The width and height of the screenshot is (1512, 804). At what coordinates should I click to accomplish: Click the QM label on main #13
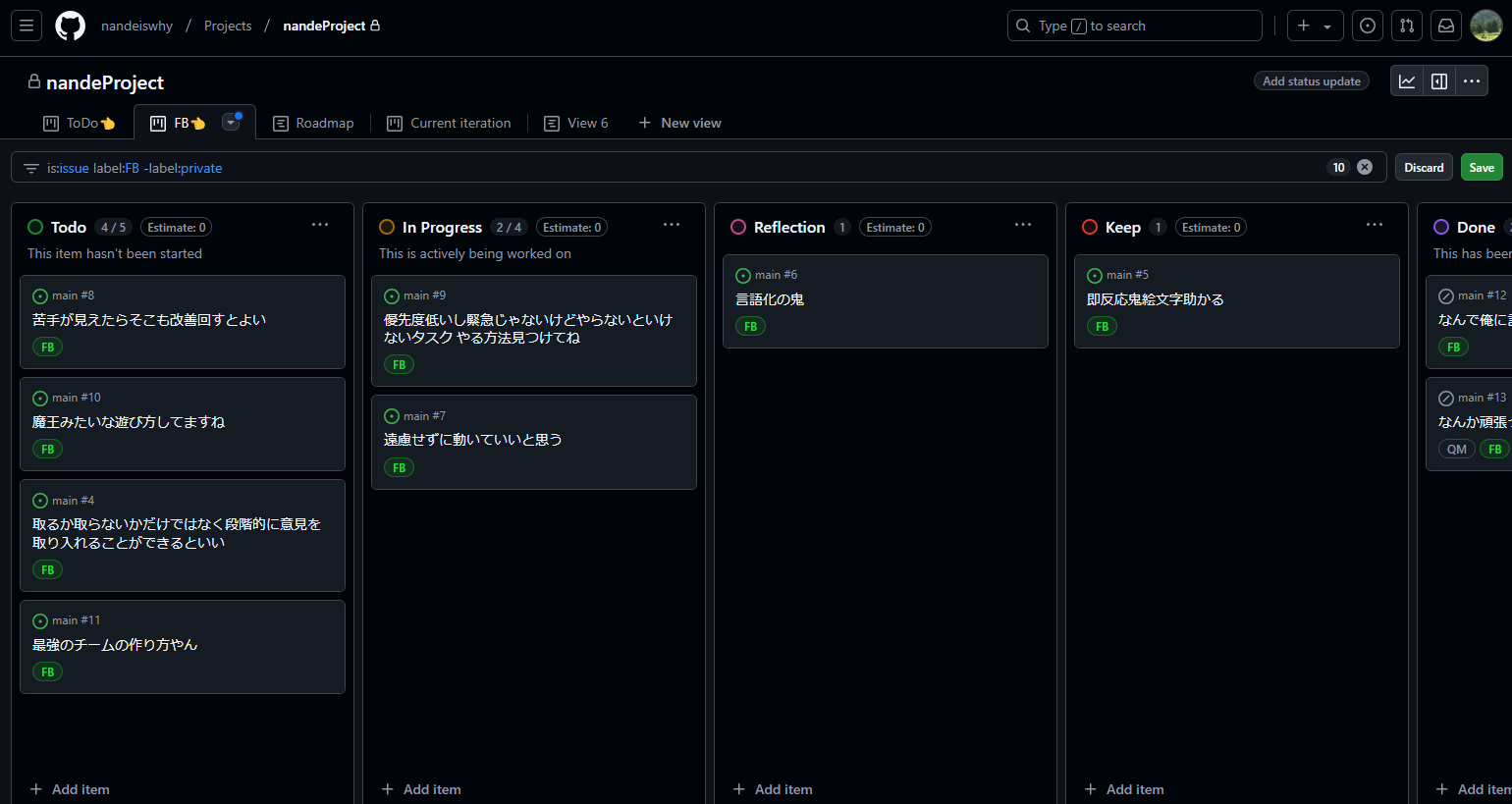(1457, 449)
